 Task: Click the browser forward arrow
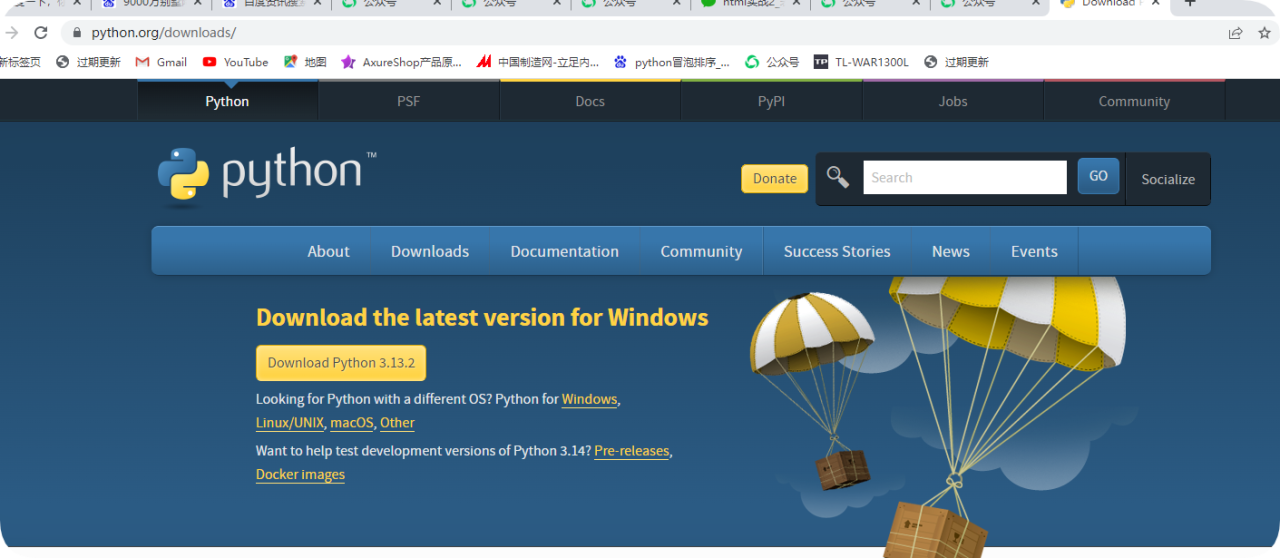tap(12, 33)
